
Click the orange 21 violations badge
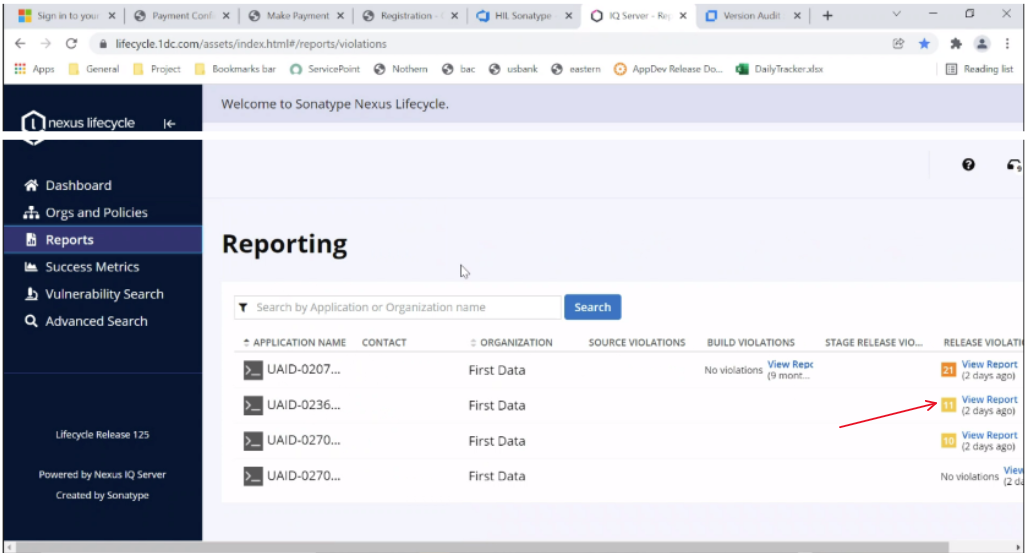click(x=948, y=370)
